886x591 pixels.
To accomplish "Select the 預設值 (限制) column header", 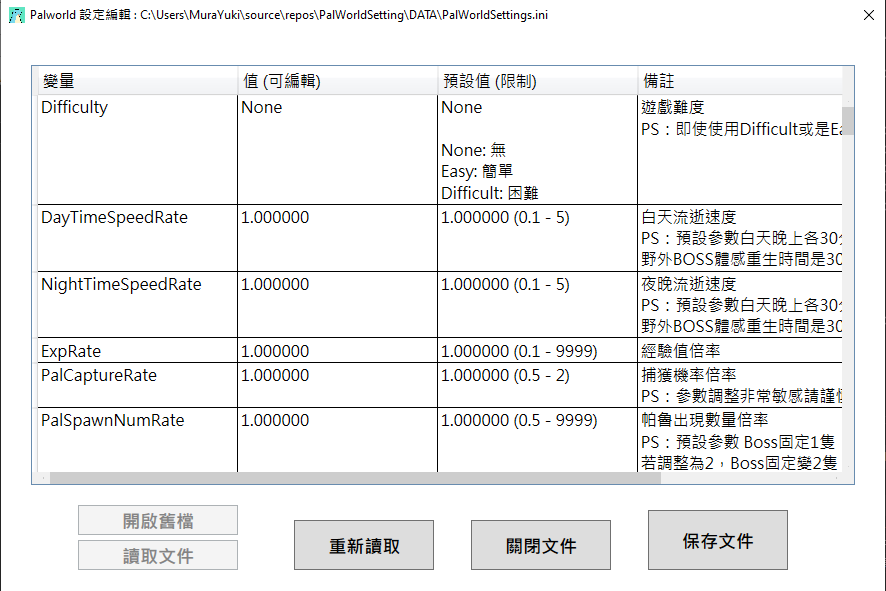I will [x=537, y=81].
